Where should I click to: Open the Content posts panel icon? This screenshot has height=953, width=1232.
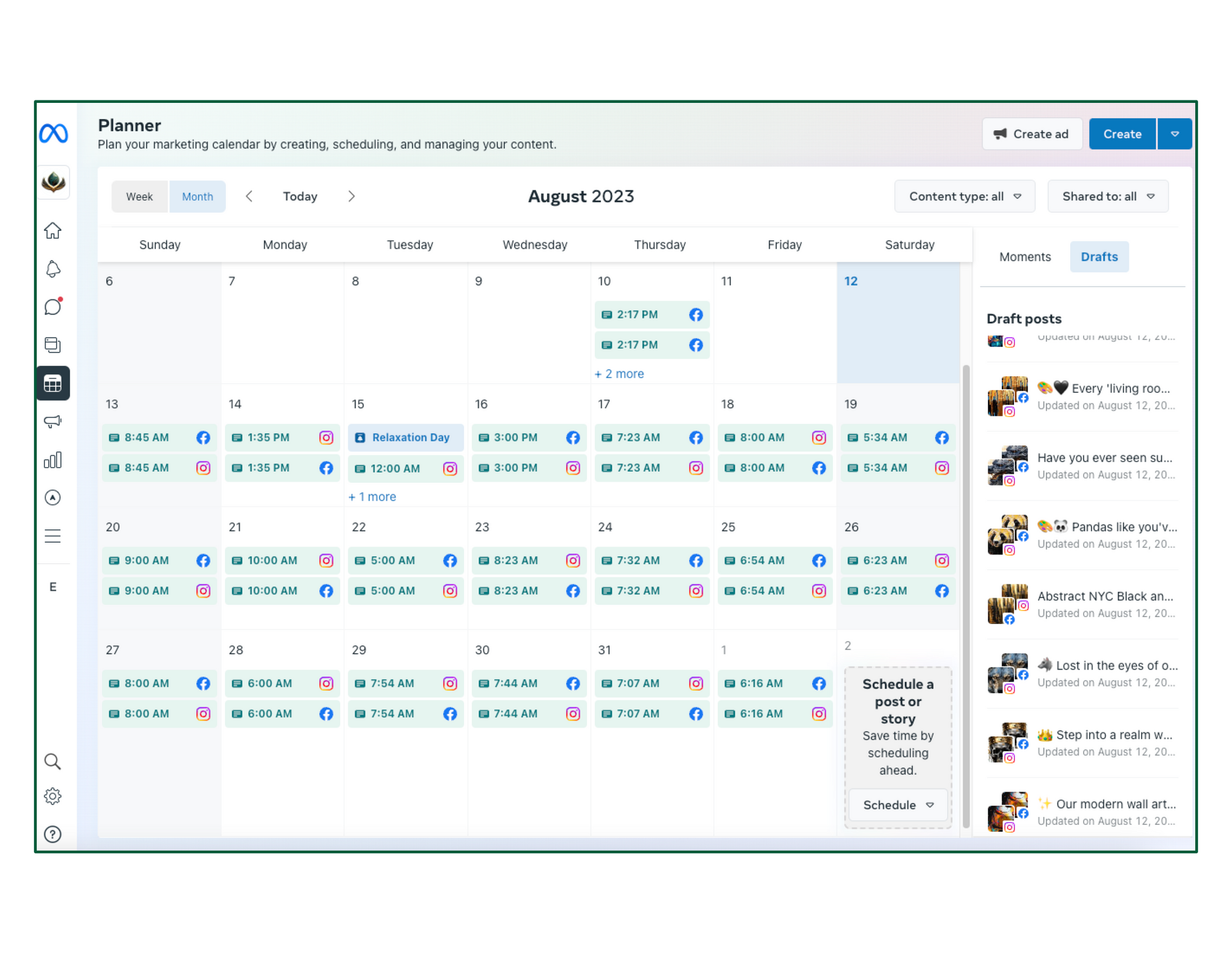point(53,345)
